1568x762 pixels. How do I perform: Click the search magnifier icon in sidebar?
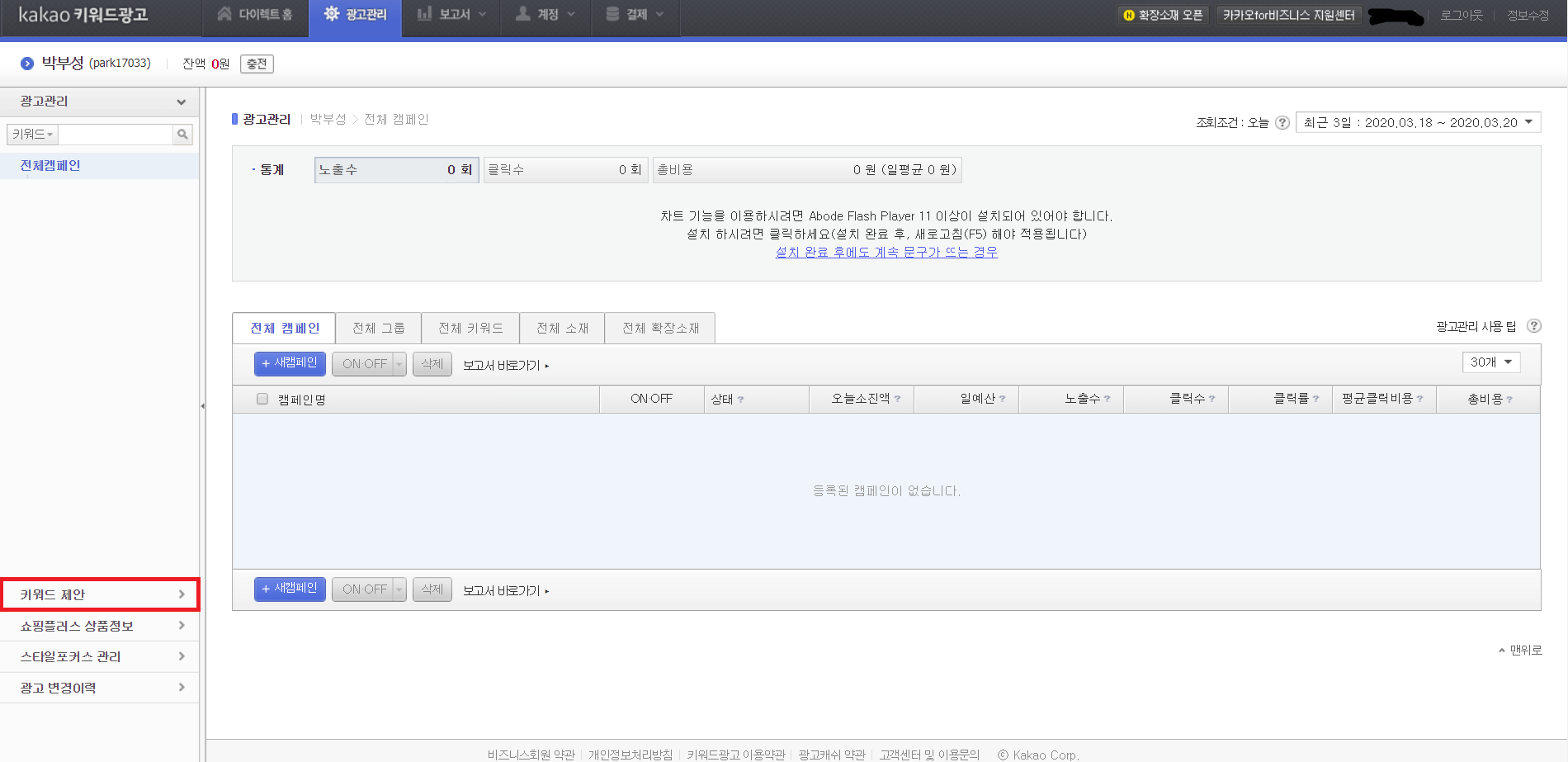(182, 134)
